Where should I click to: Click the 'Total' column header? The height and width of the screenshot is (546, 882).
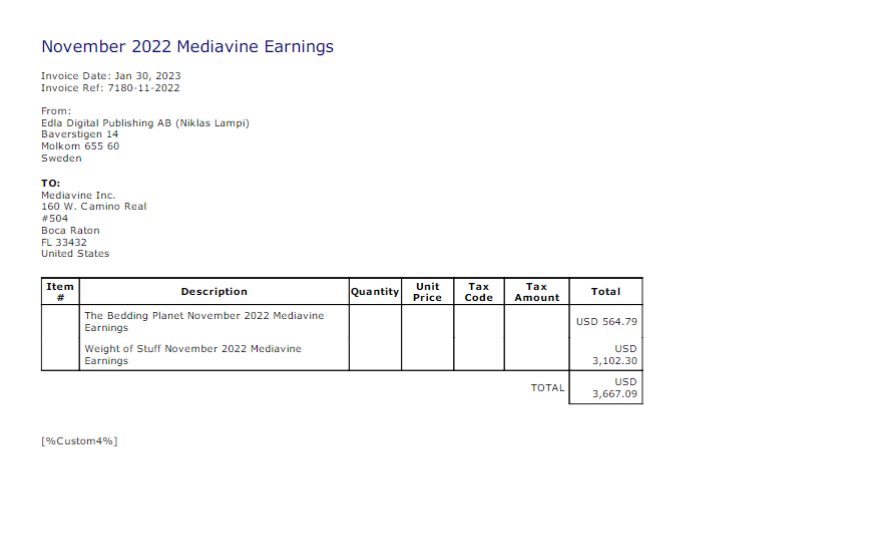tap(606, 291)
